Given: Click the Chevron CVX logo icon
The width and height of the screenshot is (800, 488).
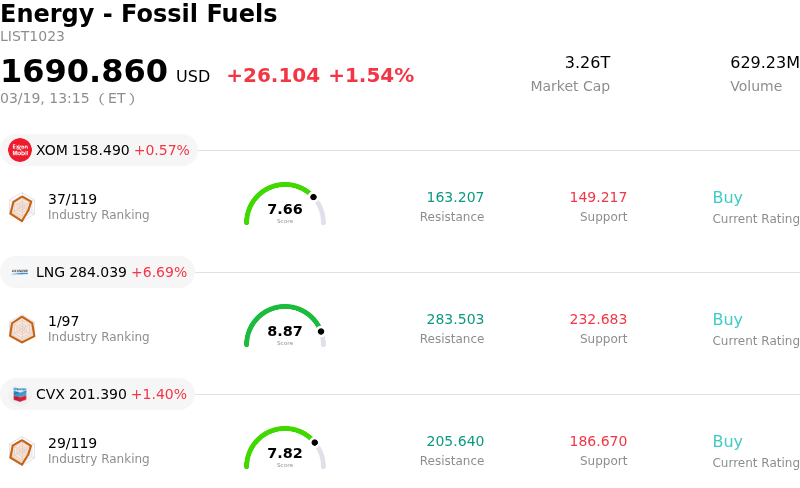Looking at the screenshot, I should (20, 394).
